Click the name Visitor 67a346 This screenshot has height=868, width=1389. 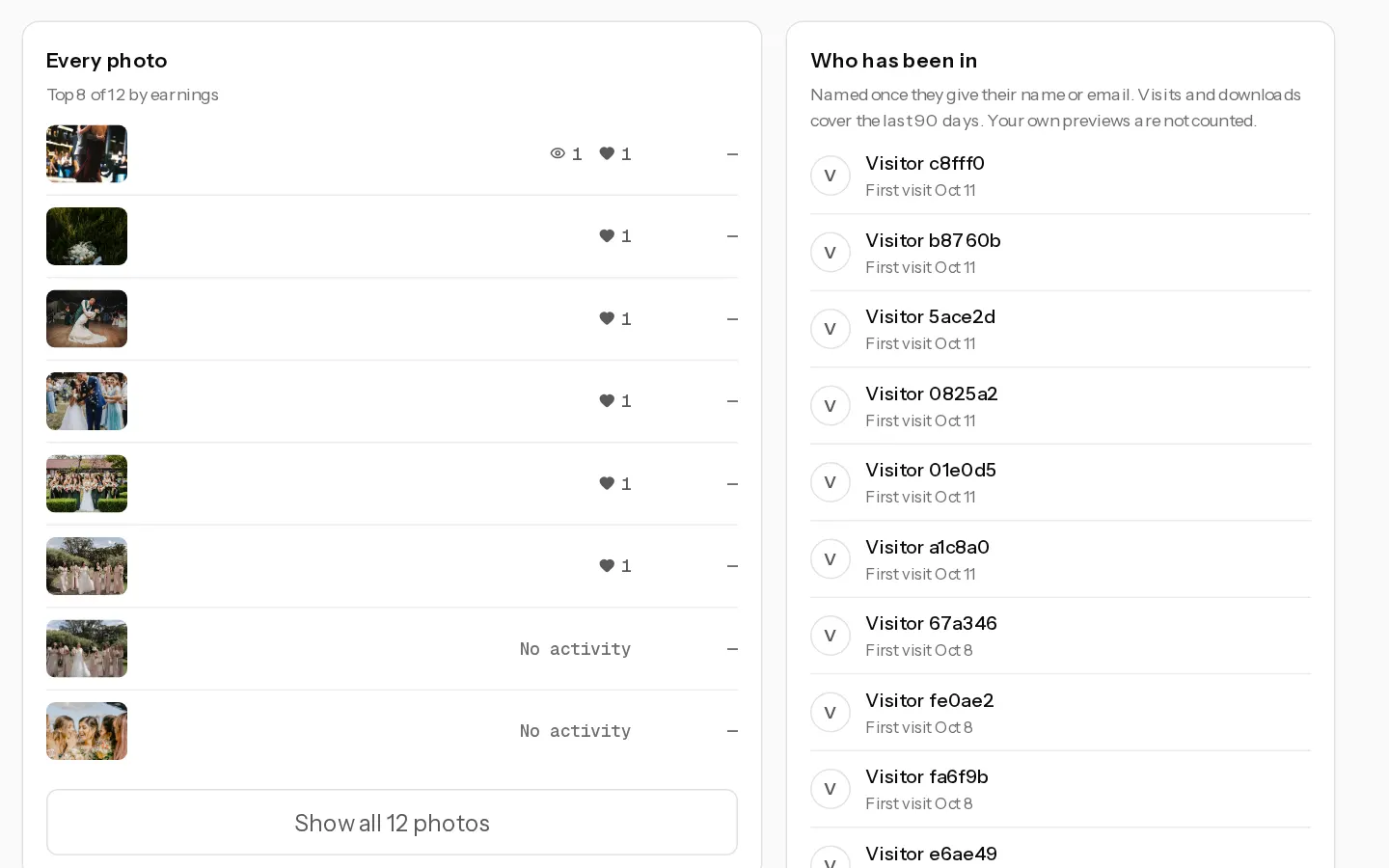pyautogui.click(x=931, y=623)
